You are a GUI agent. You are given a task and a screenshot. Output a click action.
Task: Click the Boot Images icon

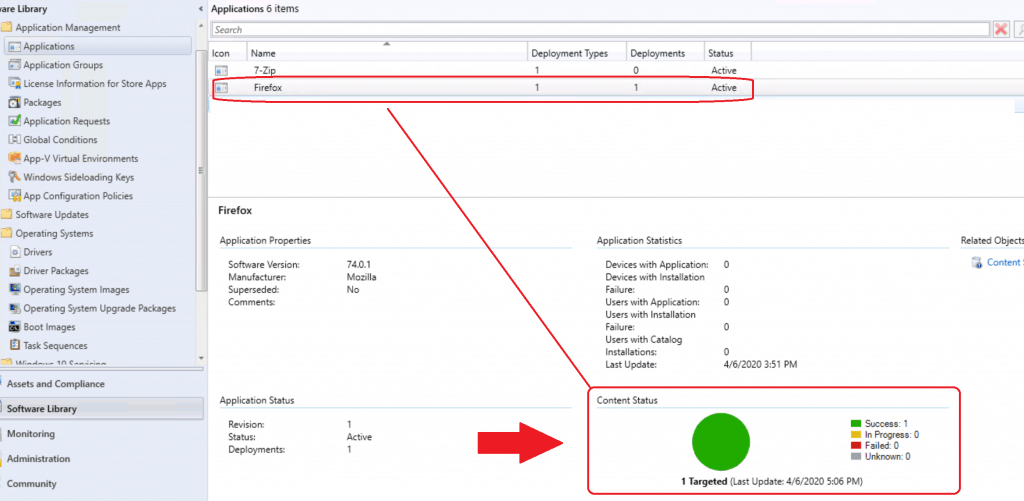click(14, 327)
